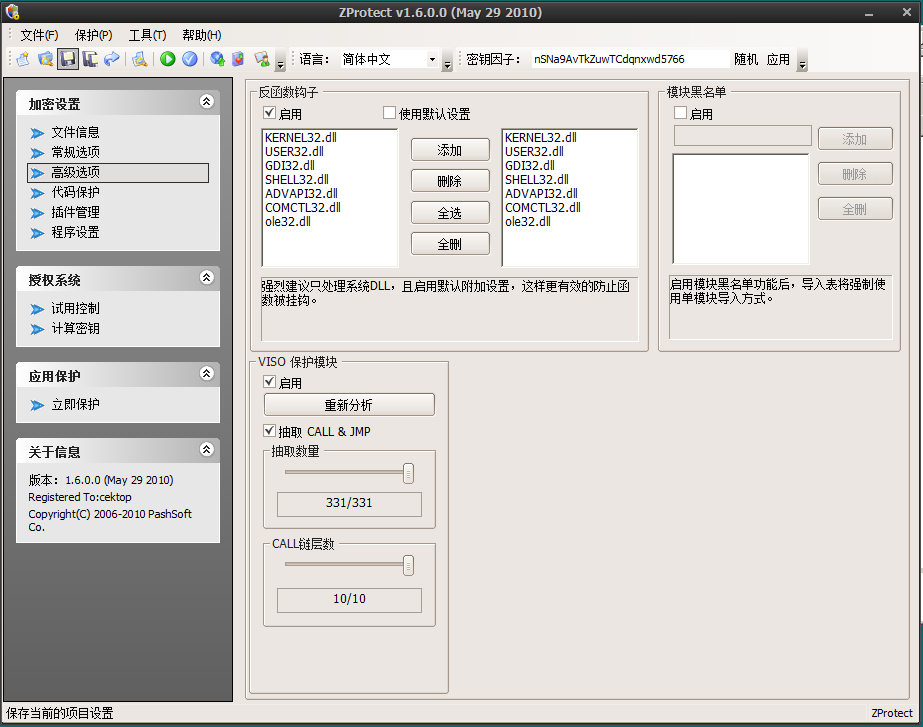Enable the 反函数钩子 hook feature

pos(268,113)
